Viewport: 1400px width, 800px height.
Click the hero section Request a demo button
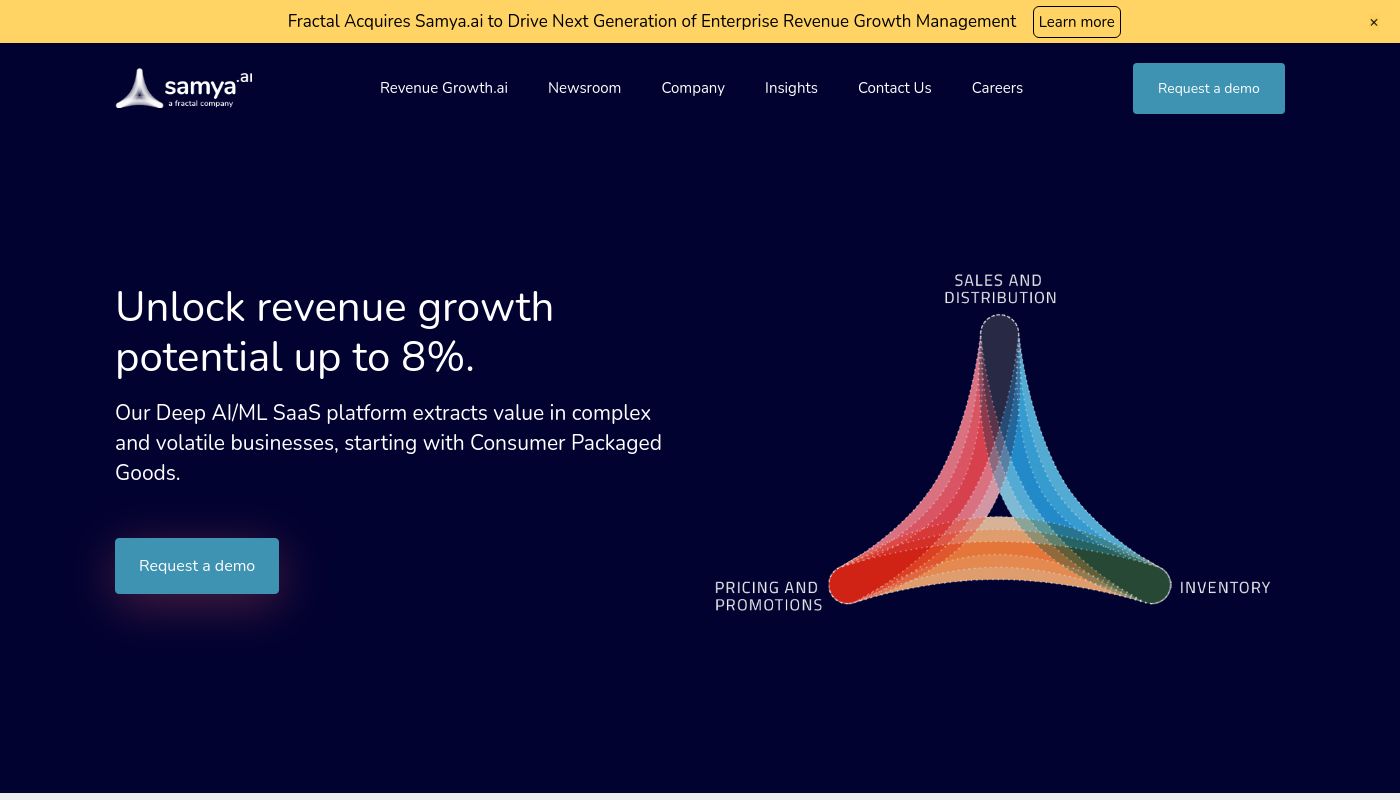point(197,566)
